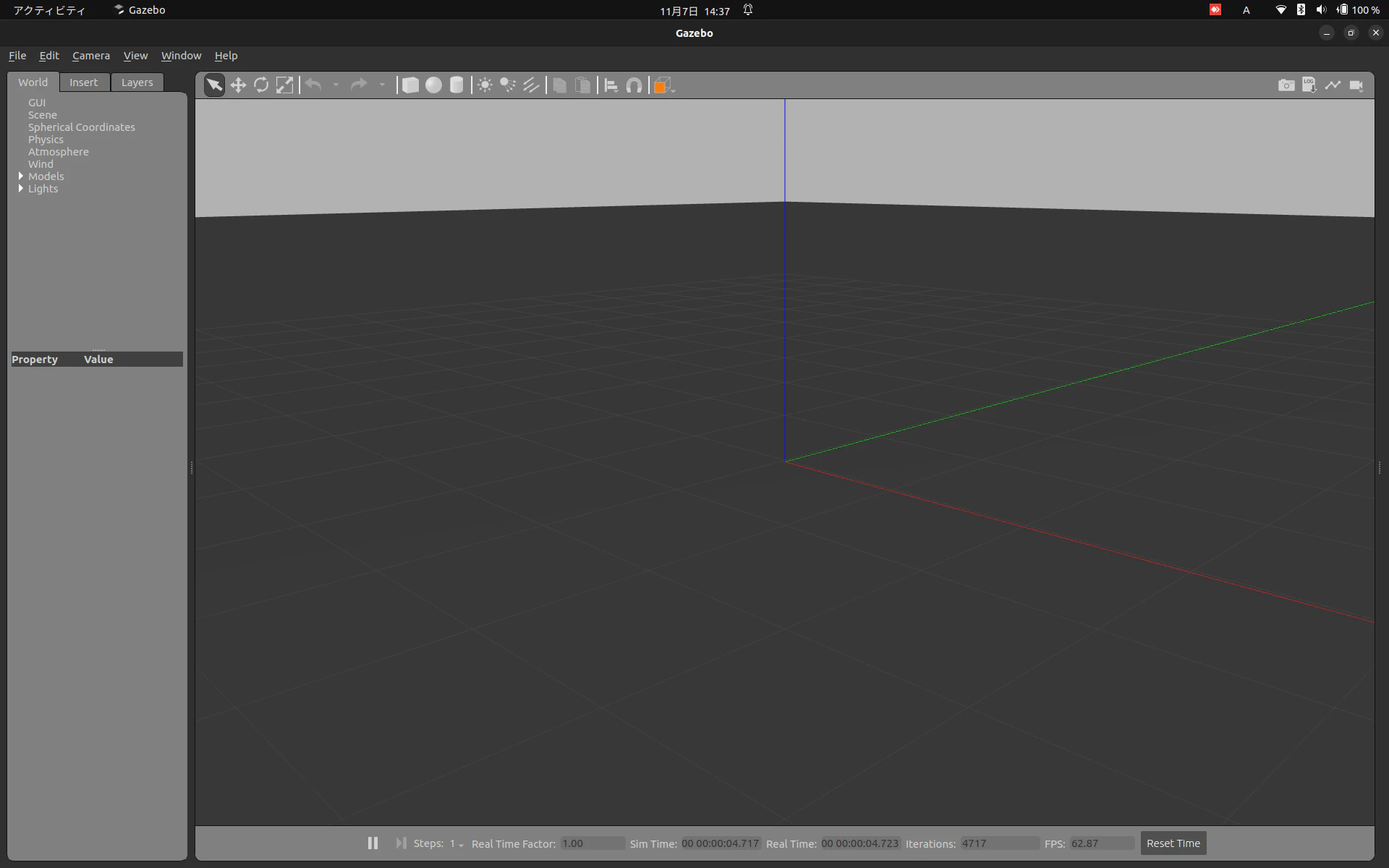Open the Steps count dropdown
Viewport: 1389px width, 868px height.
coord(456,843)
